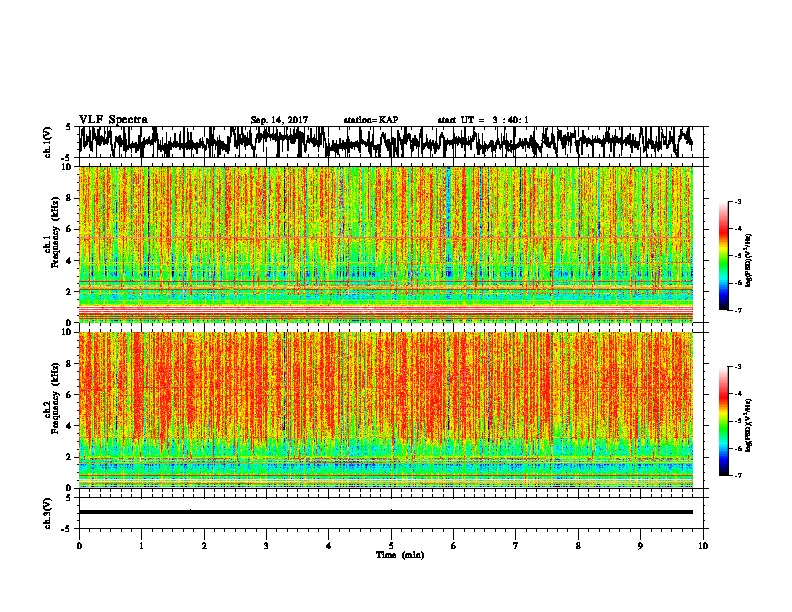Viewport: 792px width, 612px height.
Task: Click time axis tick label "3"
Action: point(266,546)
